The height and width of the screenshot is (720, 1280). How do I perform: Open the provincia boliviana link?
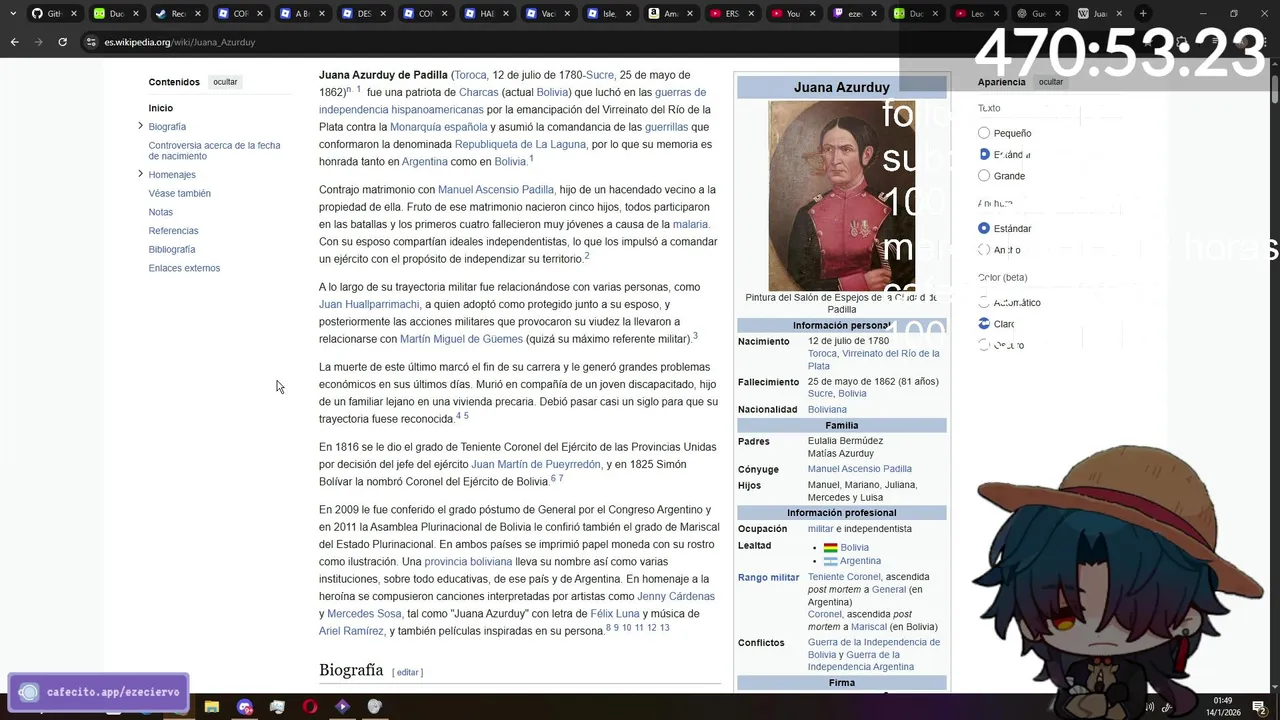click(x=468, y=562)
